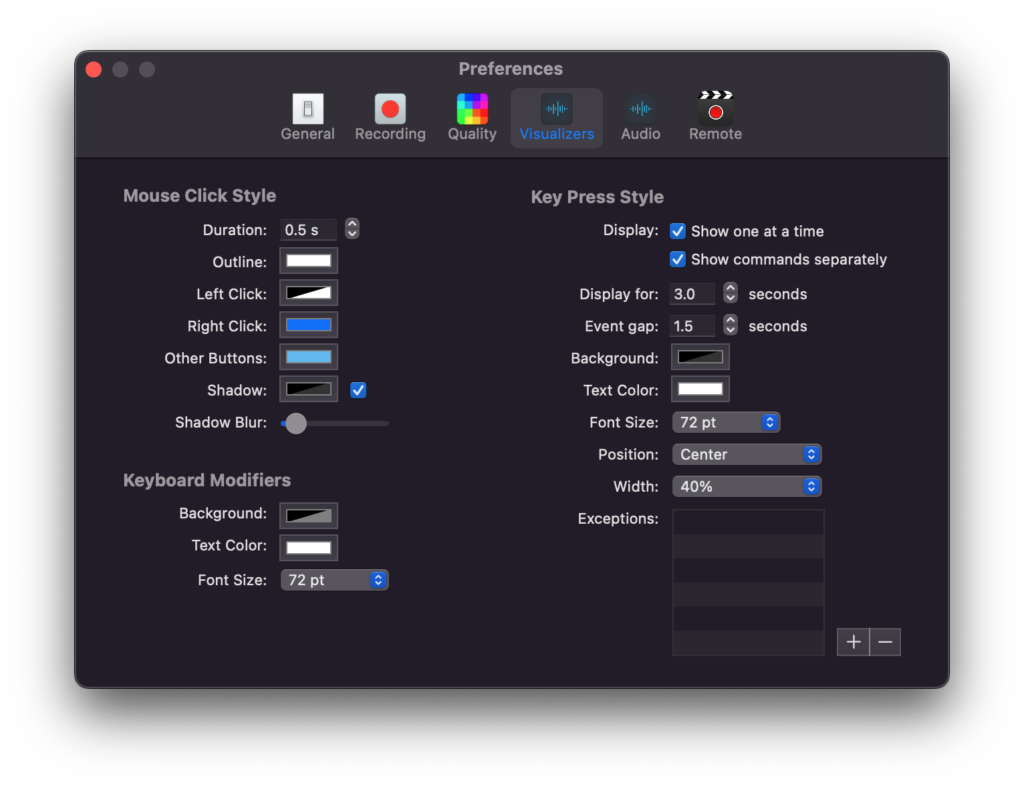The width and height of the screenshot is (1024, 787).
Task: Open Keyboard Modifiers Background color well
Action: tap(308, 515)
